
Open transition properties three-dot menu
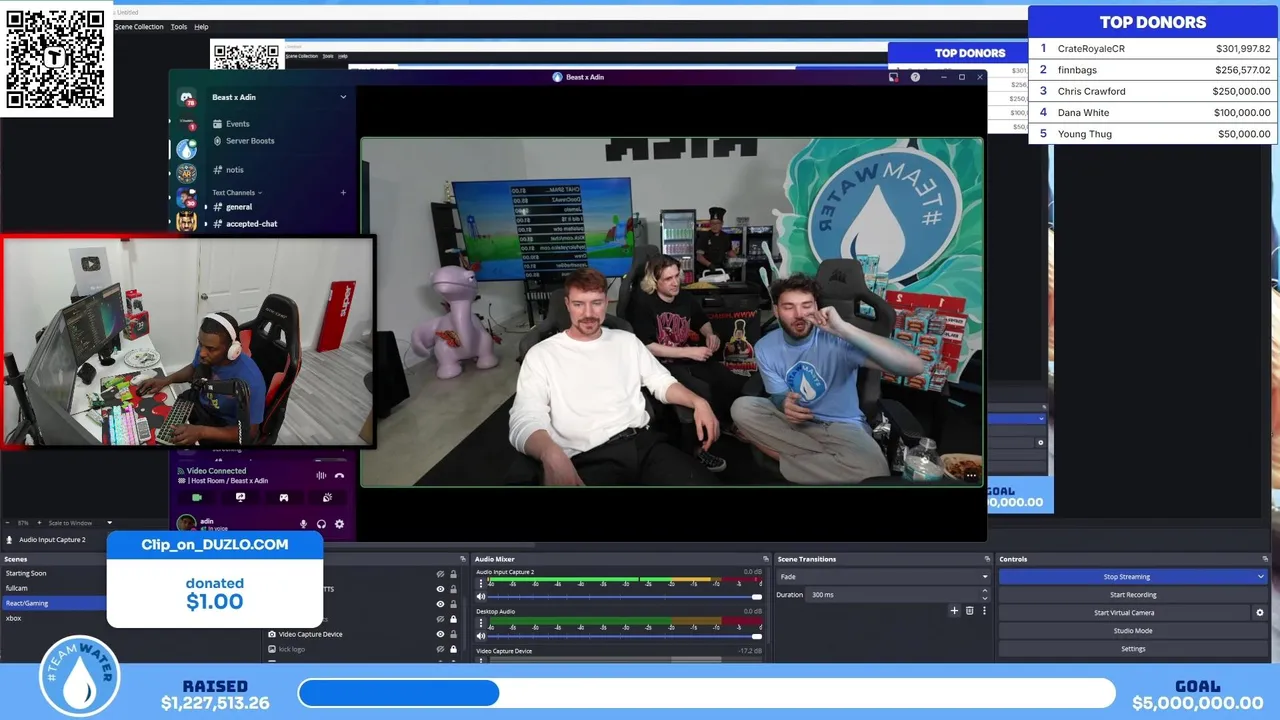coord(984,610)
